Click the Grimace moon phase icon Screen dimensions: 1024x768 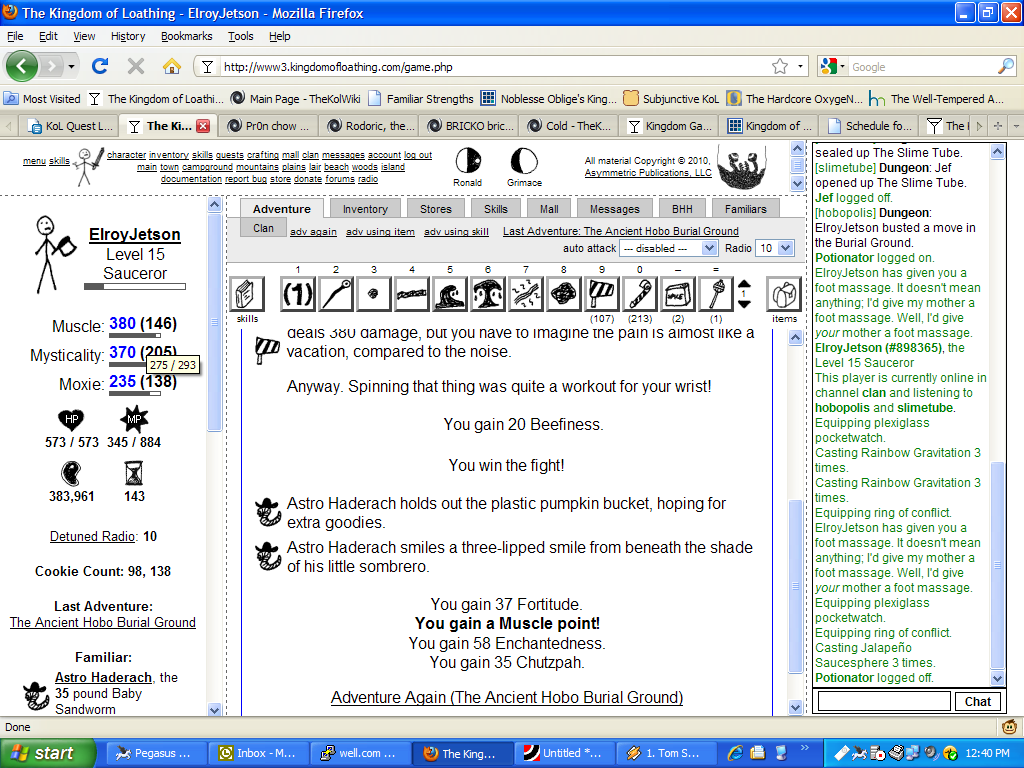[x=523, y=161]
